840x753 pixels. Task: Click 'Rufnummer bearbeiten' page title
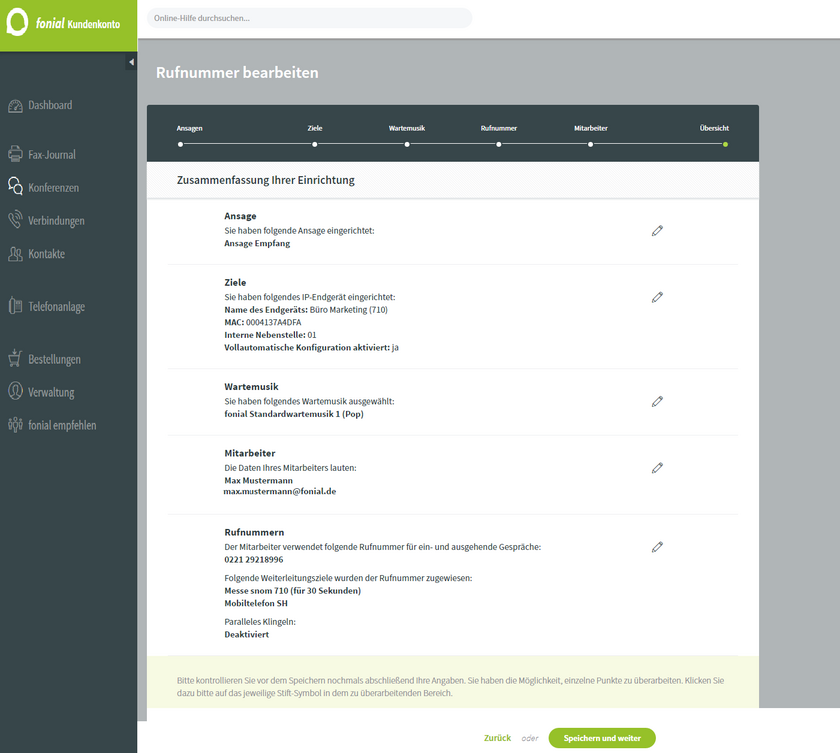(x=237, y=73)
